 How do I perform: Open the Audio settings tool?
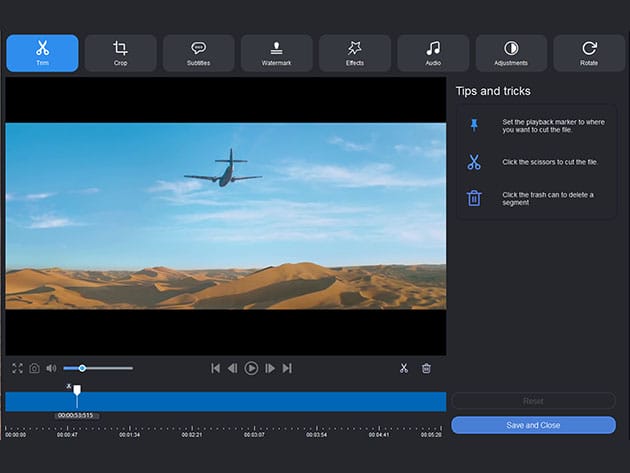(432, 53)
